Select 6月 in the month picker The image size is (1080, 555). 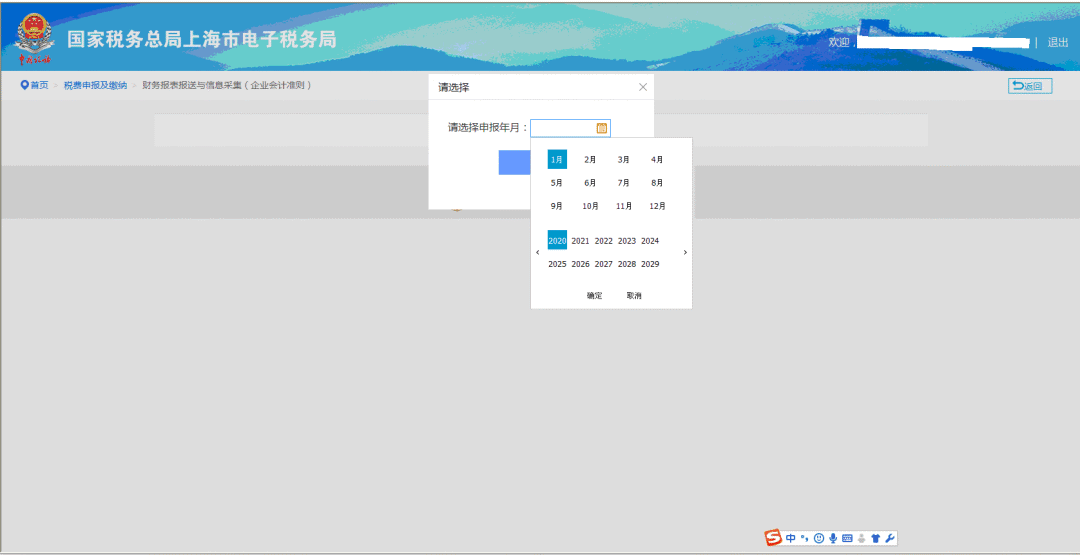tap(590, 183)
